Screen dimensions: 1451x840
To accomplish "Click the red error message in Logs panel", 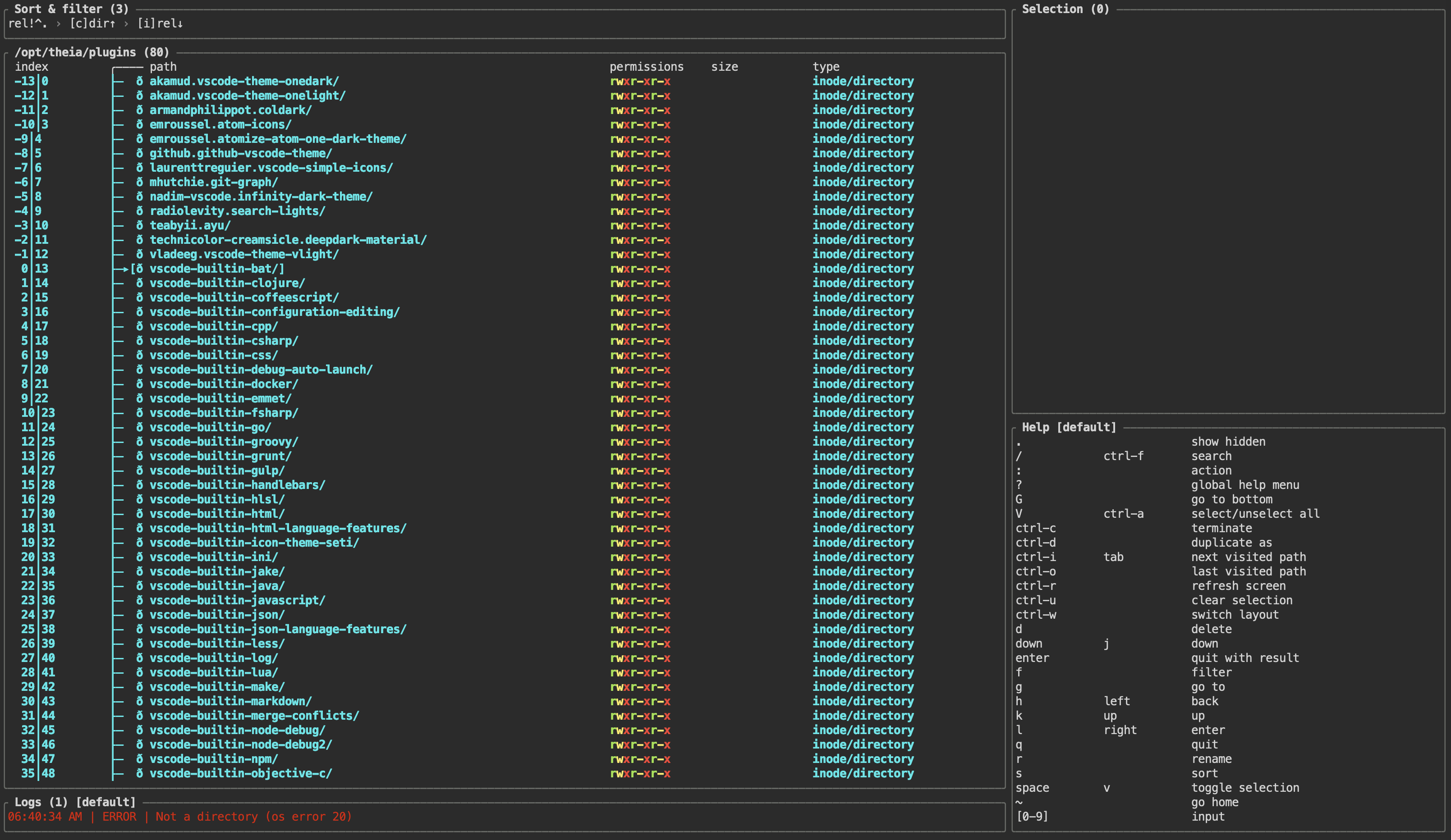I will pyautogui.click(x=179, y=817).
